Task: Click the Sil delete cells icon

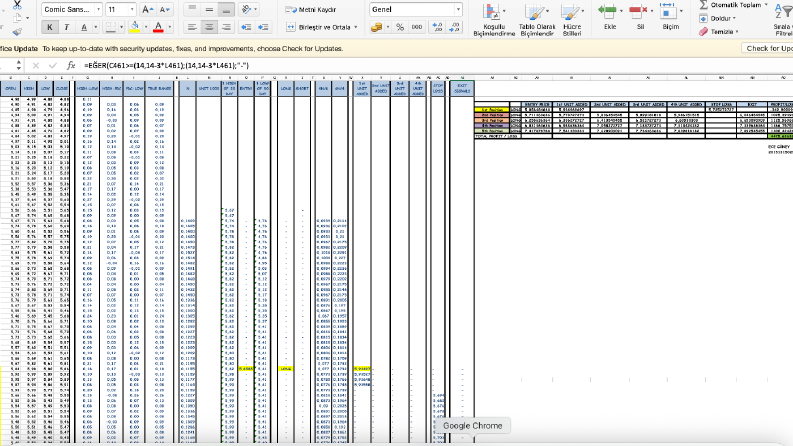Action: tap(638, 10)
